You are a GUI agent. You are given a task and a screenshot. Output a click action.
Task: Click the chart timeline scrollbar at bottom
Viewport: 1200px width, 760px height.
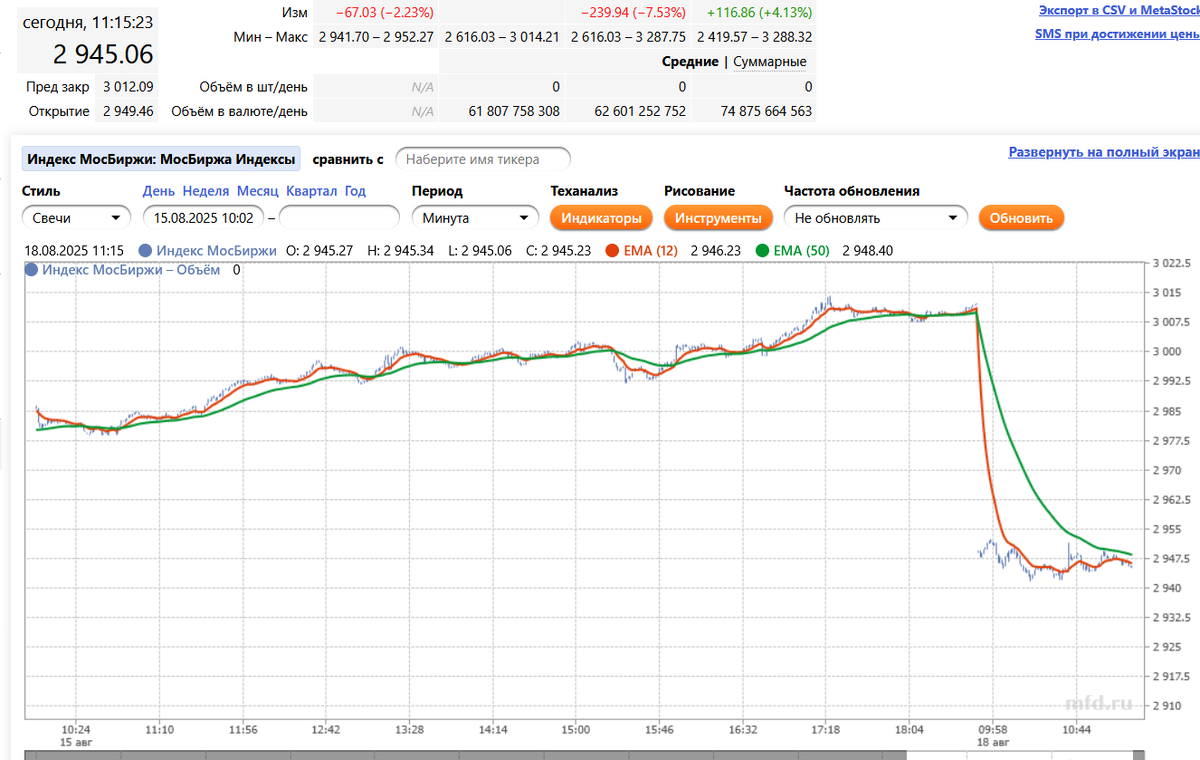click(583, 754)
